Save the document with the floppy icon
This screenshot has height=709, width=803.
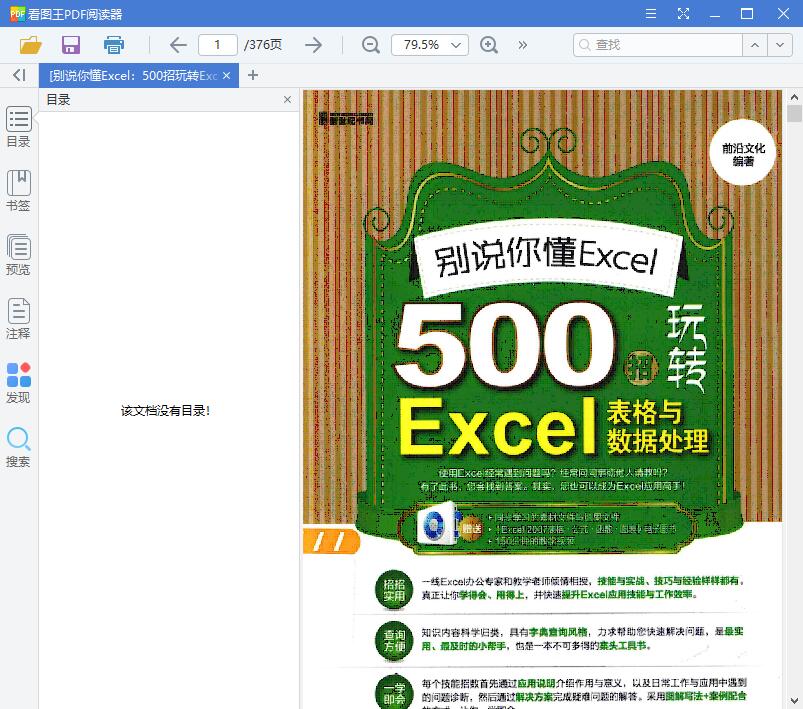71,45
